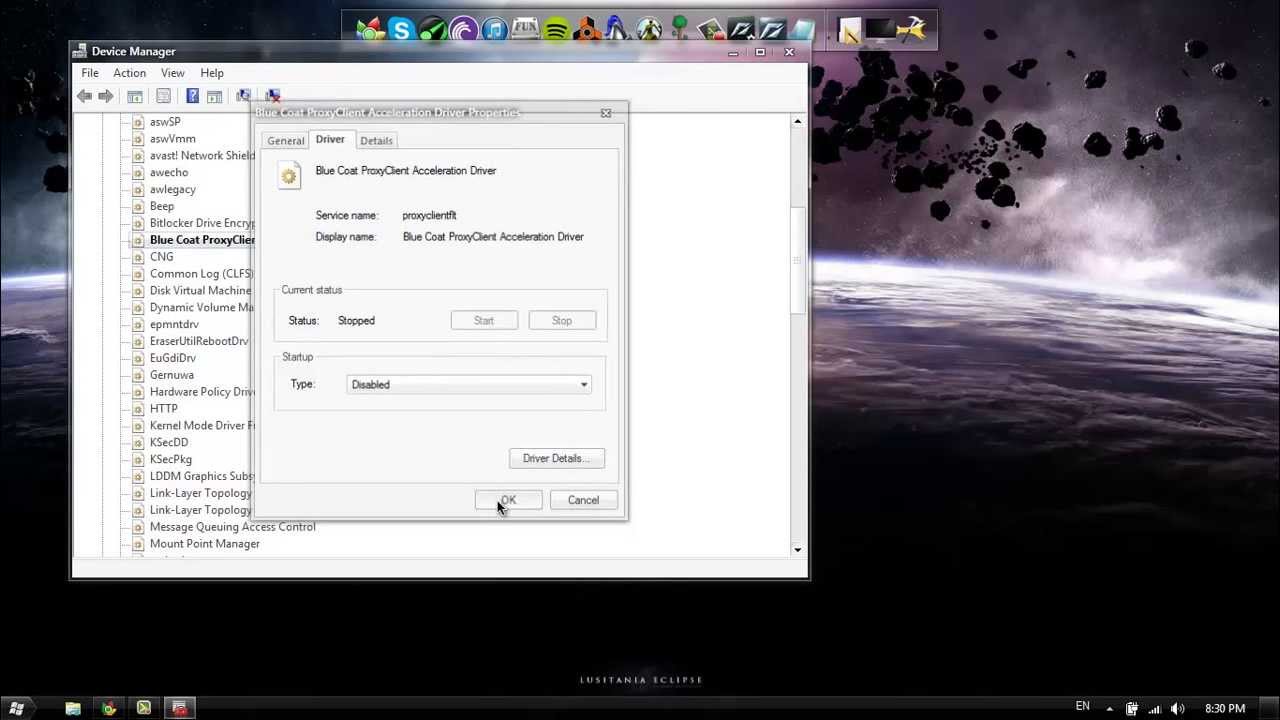Select the aswSP device entry
Image resolution: width=1280 pixels, height=720 pixels.
click(x=165, y=122)
